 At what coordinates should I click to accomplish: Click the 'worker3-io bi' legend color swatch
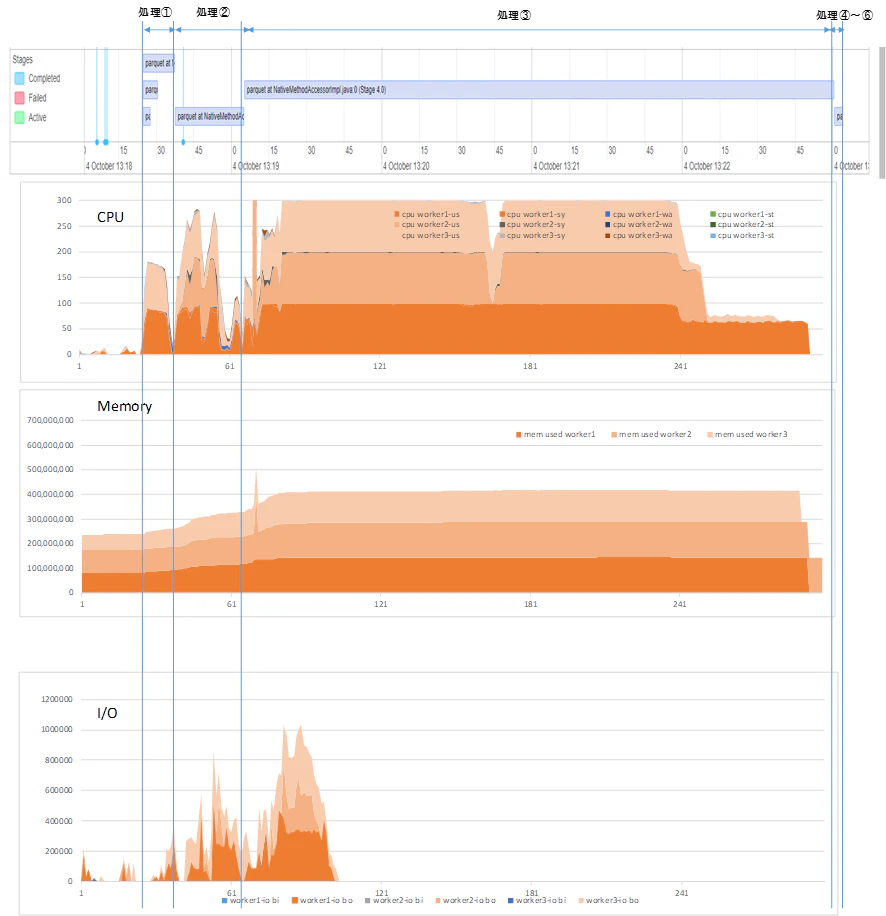511,900
